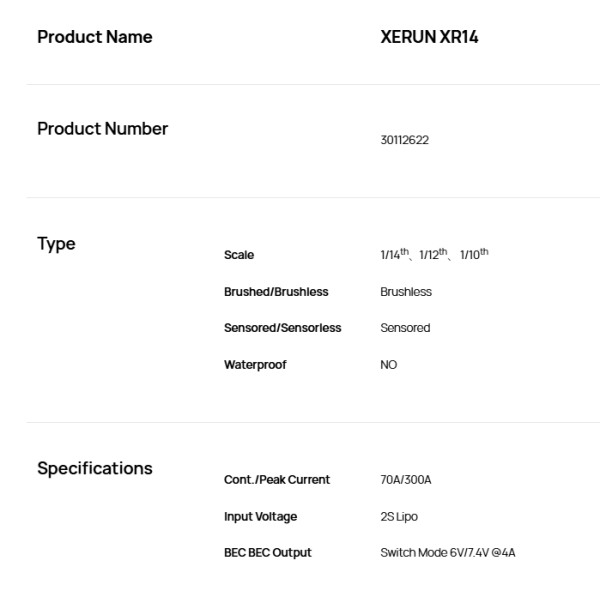Click the Cont./Peak Current label
600x609 pixels.
277,480
